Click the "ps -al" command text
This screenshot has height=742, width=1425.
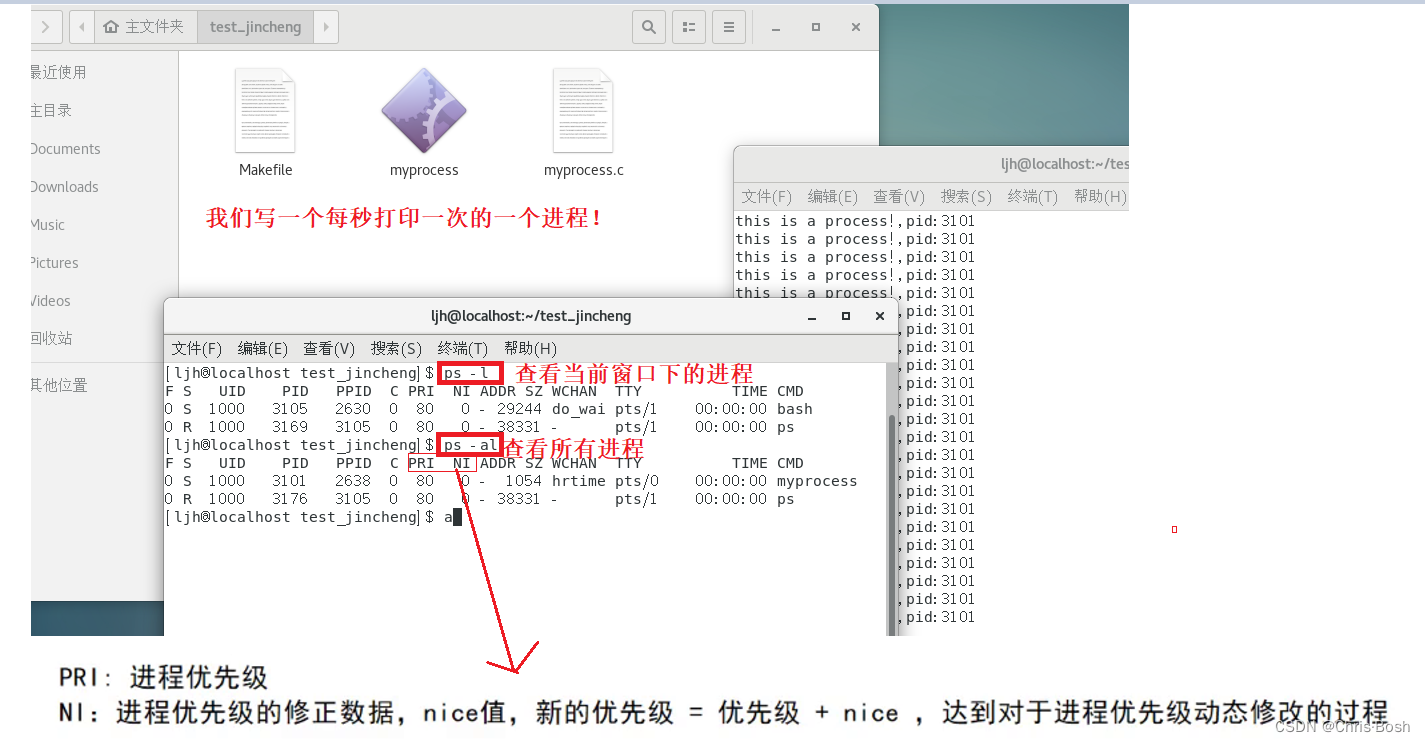click(x=470, y=445)
